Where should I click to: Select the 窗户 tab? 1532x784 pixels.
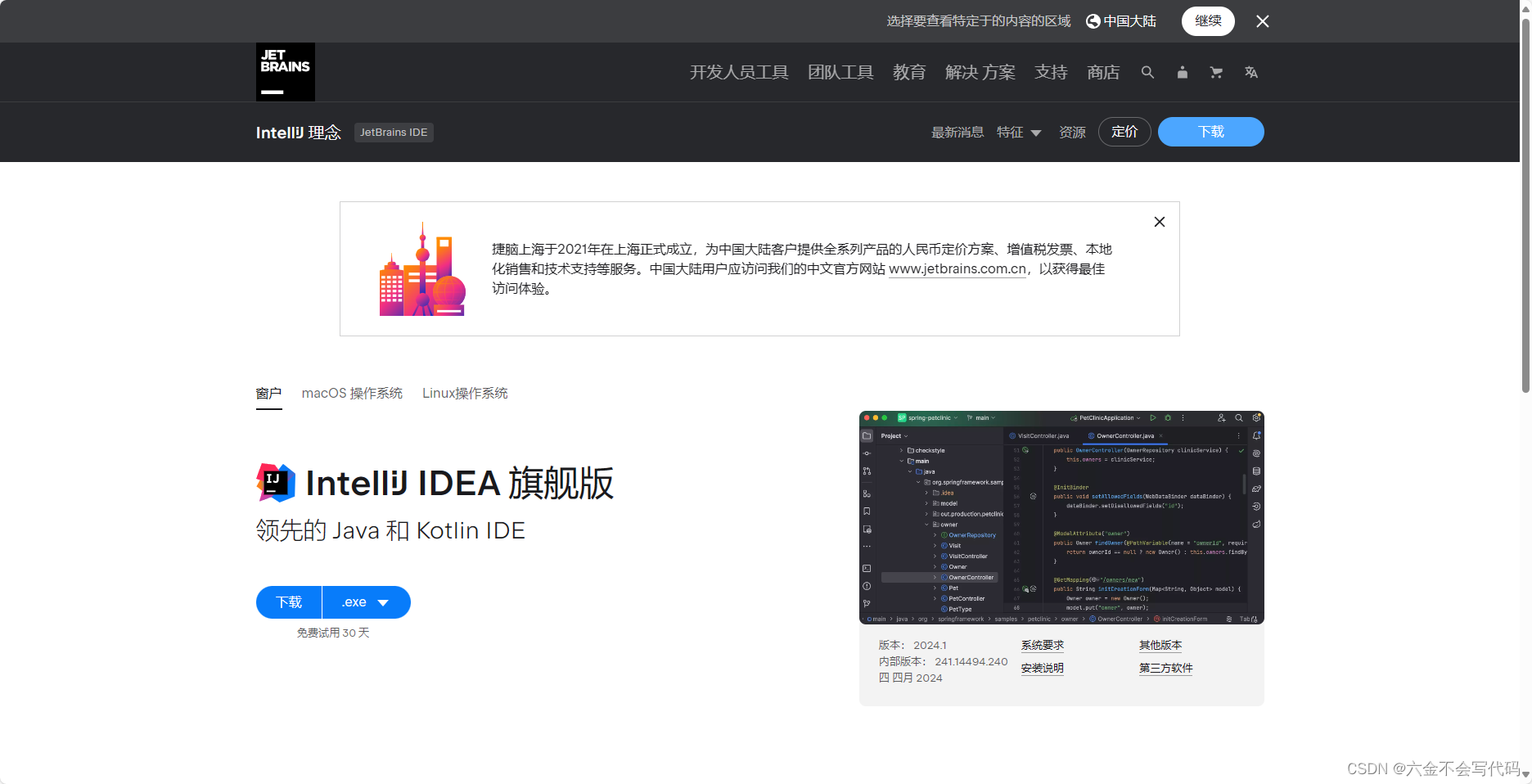pos(268,394)
